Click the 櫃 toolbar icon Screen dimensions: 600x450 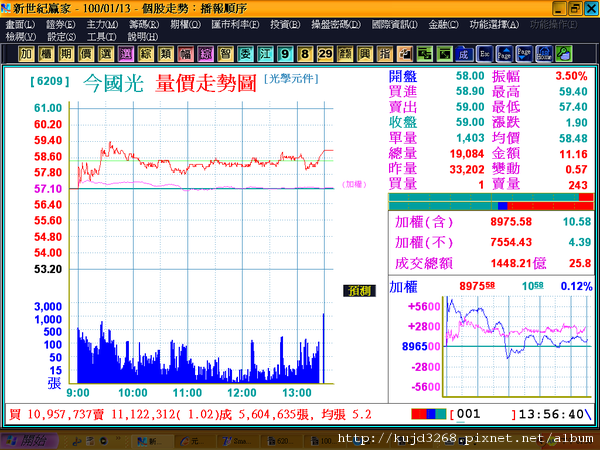(46, 54)
